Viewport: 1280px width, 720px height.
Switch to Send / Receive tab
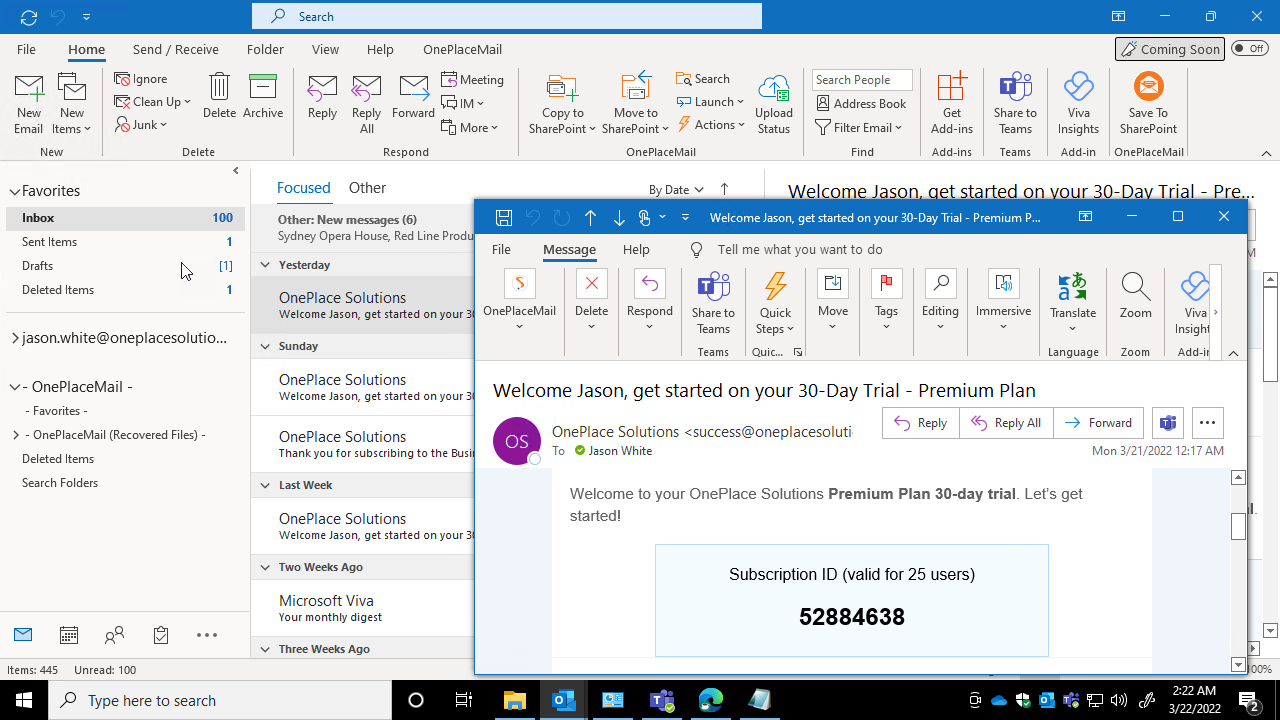point(176,49)
